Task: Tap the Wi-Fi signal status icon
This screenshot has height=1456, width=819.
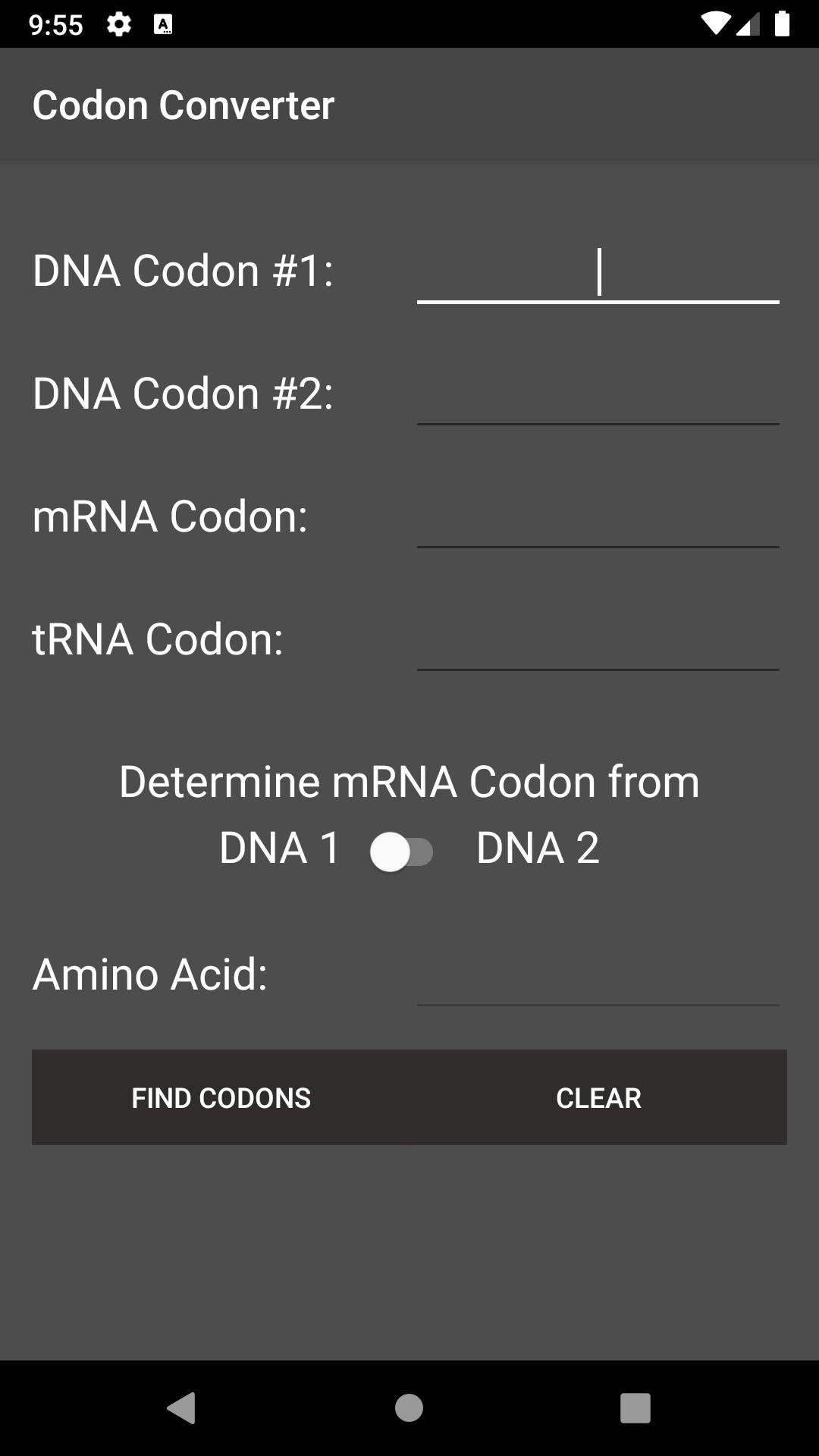Action: click(715, 24)
